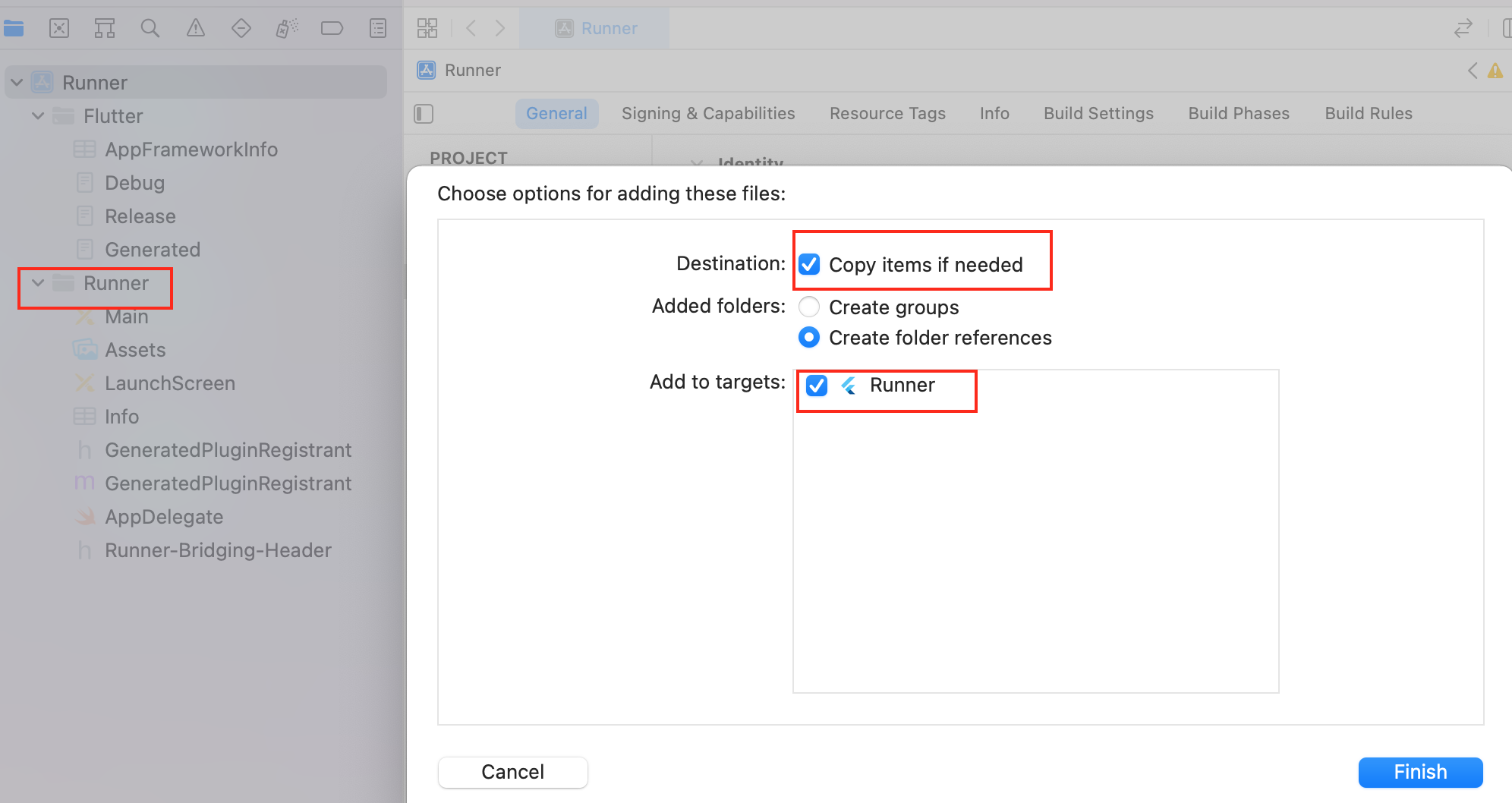Select AppFrameworkInfo in the navigator
Viewport: 1512px width, 803px height.
pos(191,150)
